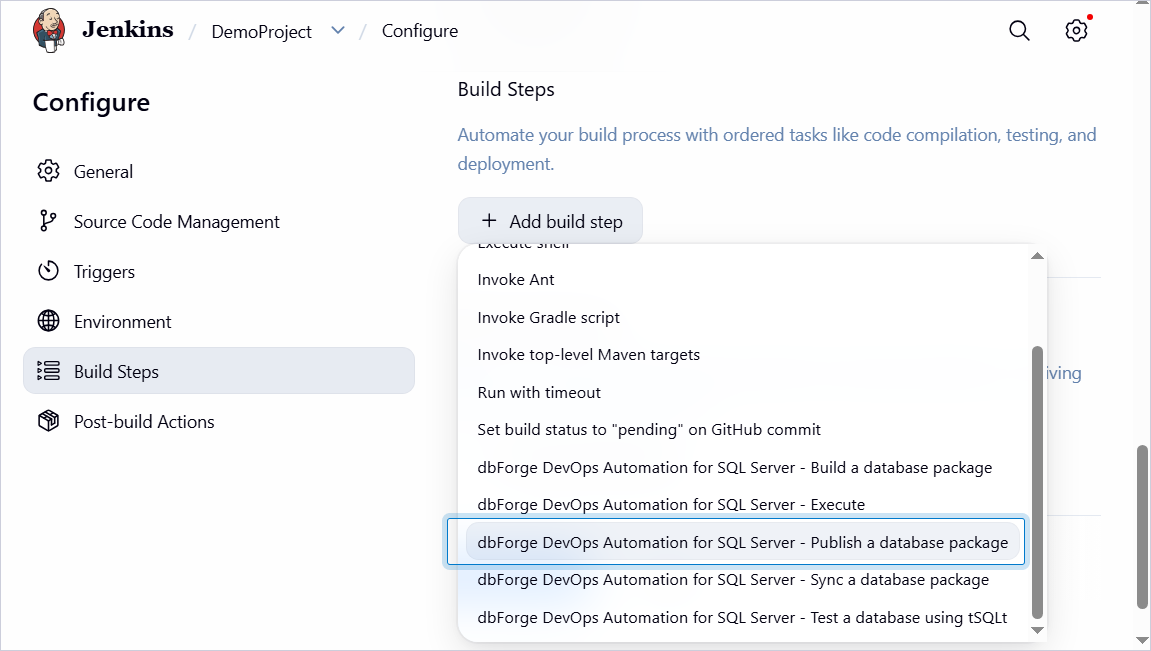Click the plus icon on Add build step
This screenshot has height=651, width=1151.
489,220
